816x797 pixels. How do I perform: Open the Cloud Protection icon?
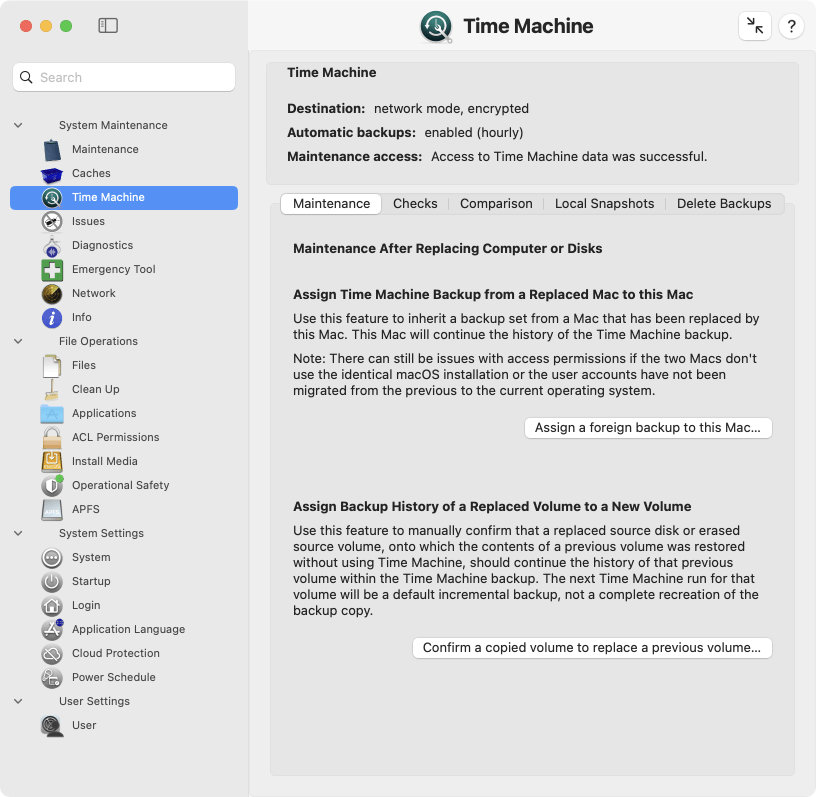tap(52, 653)
